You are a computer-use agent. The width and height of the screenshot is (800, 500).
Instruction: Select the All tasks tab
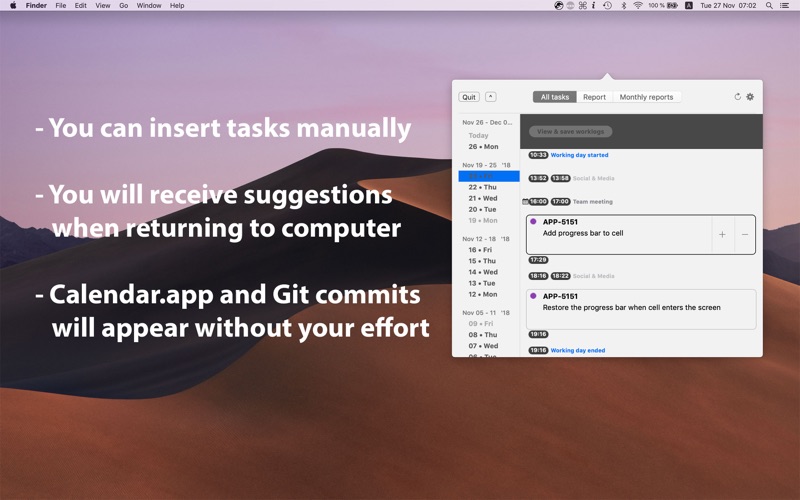point(555,97)
